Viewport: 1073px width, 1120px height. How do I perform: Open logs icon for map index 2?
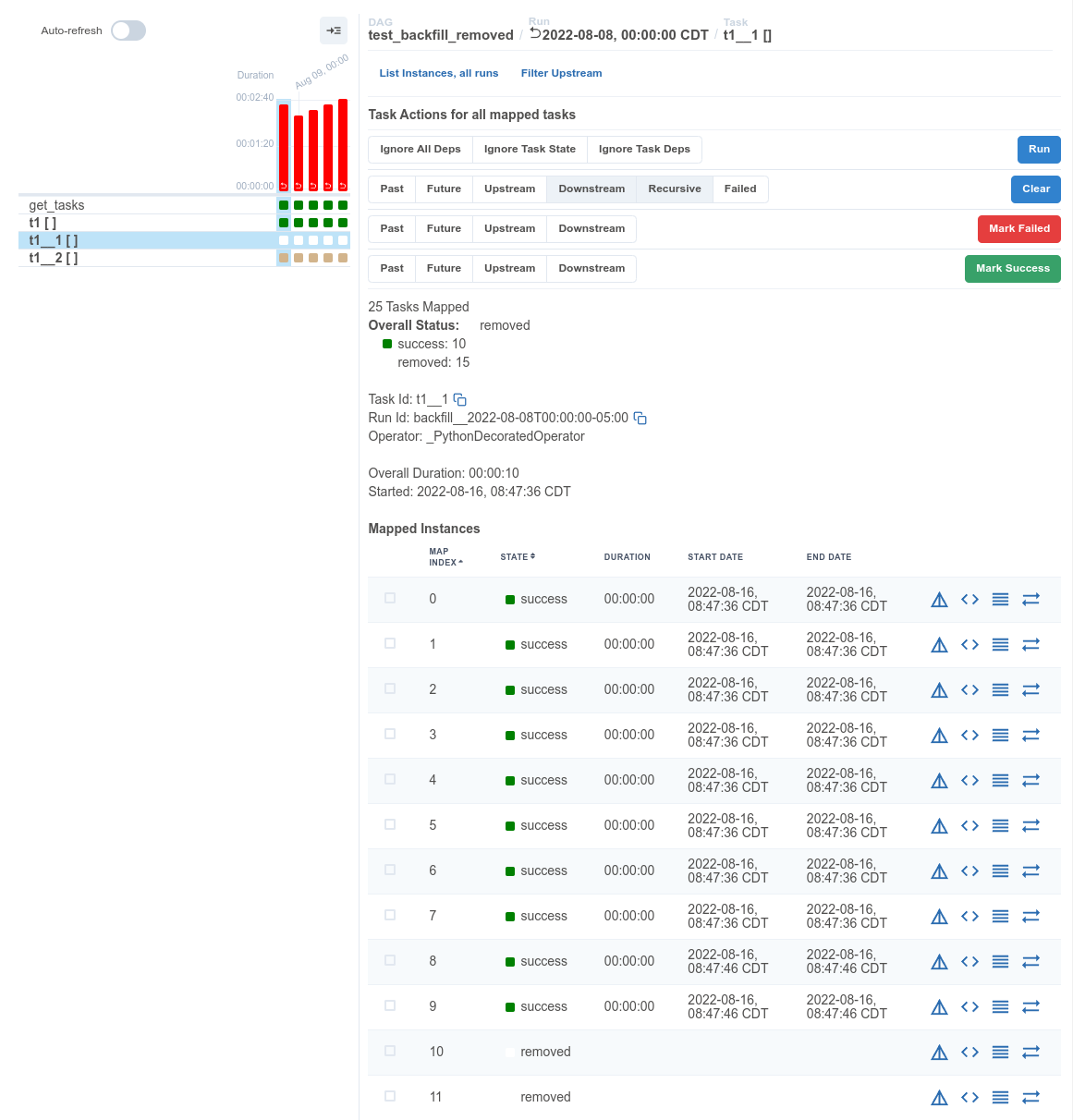(x=1000, y=689)
